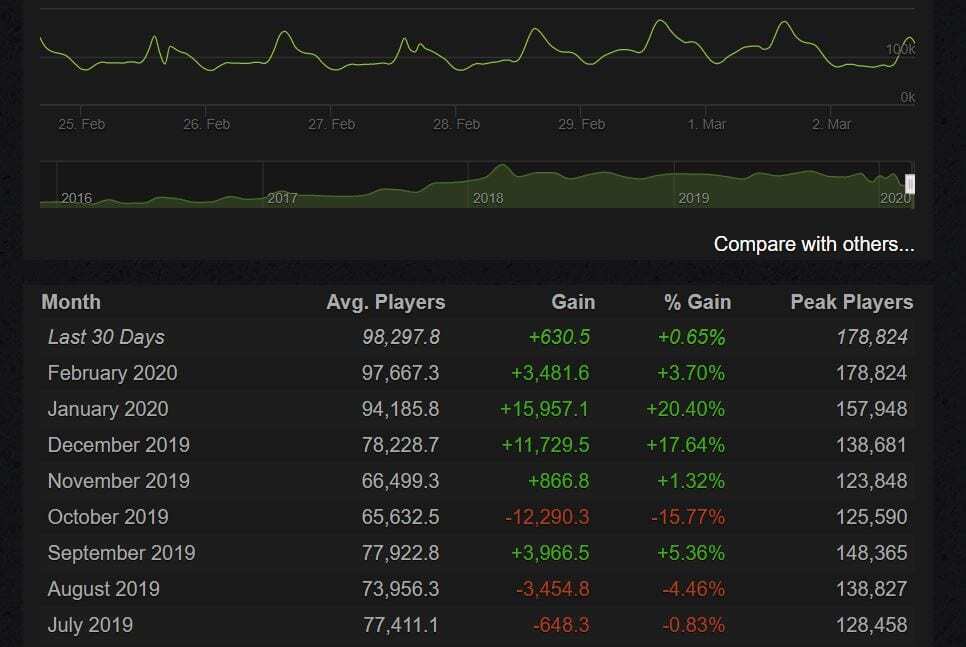Click the October 2019 month entry
The height and width of the screenshot is (647, 966).
coord(108,517)
